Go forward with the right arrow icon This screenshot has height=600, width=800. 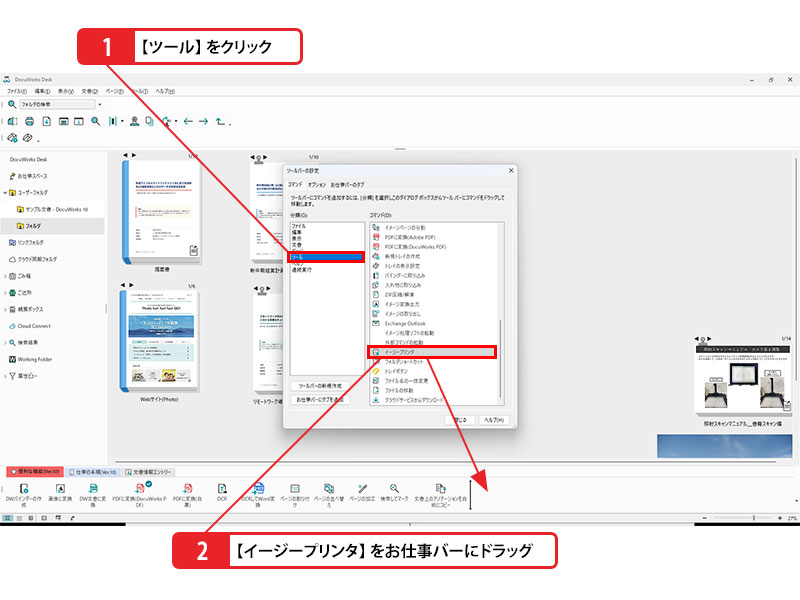pyautogui.click(x=204, y=121)
